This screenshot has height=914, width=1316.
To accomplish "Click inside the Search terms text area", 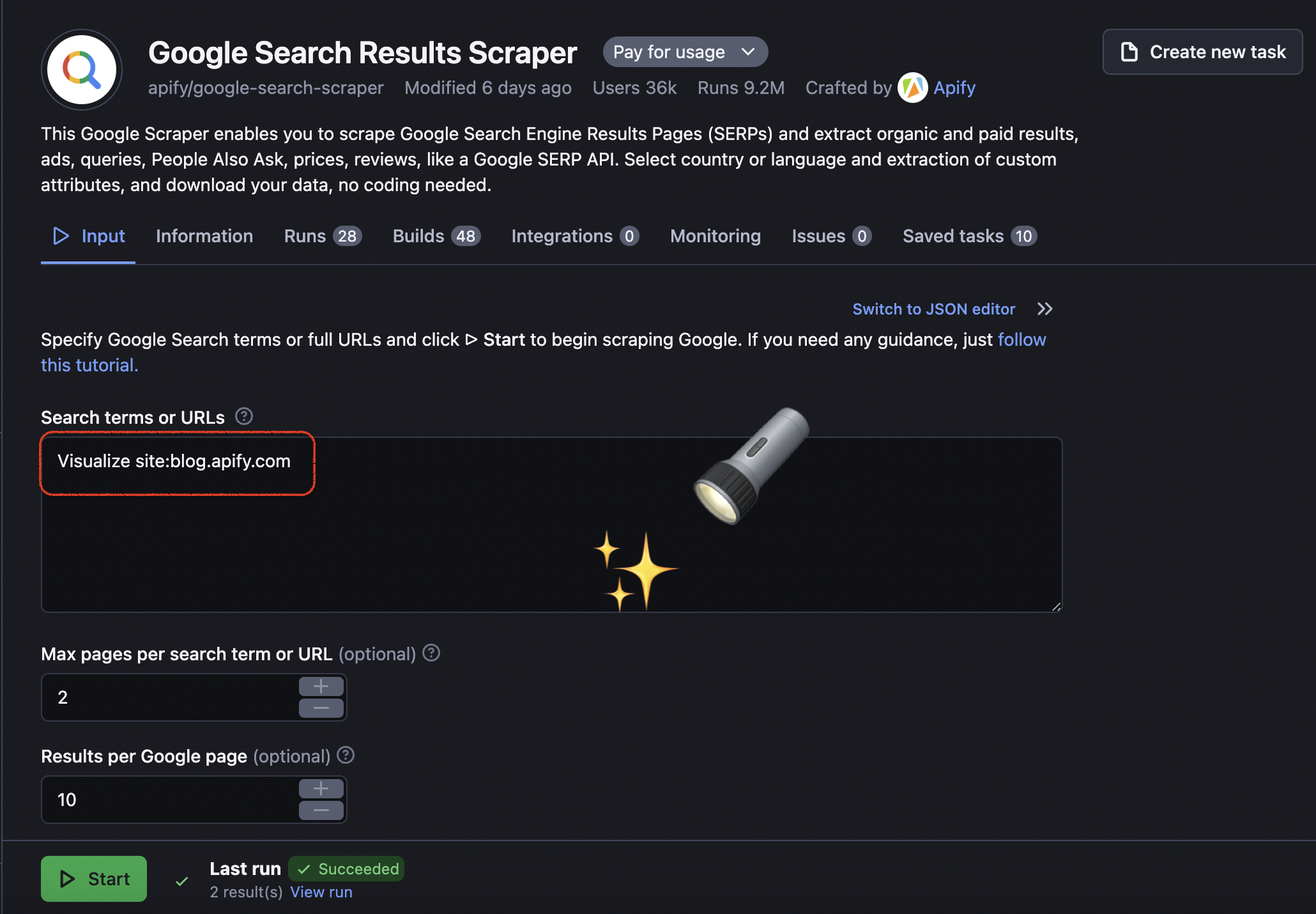I will click(x=552, y=525).
